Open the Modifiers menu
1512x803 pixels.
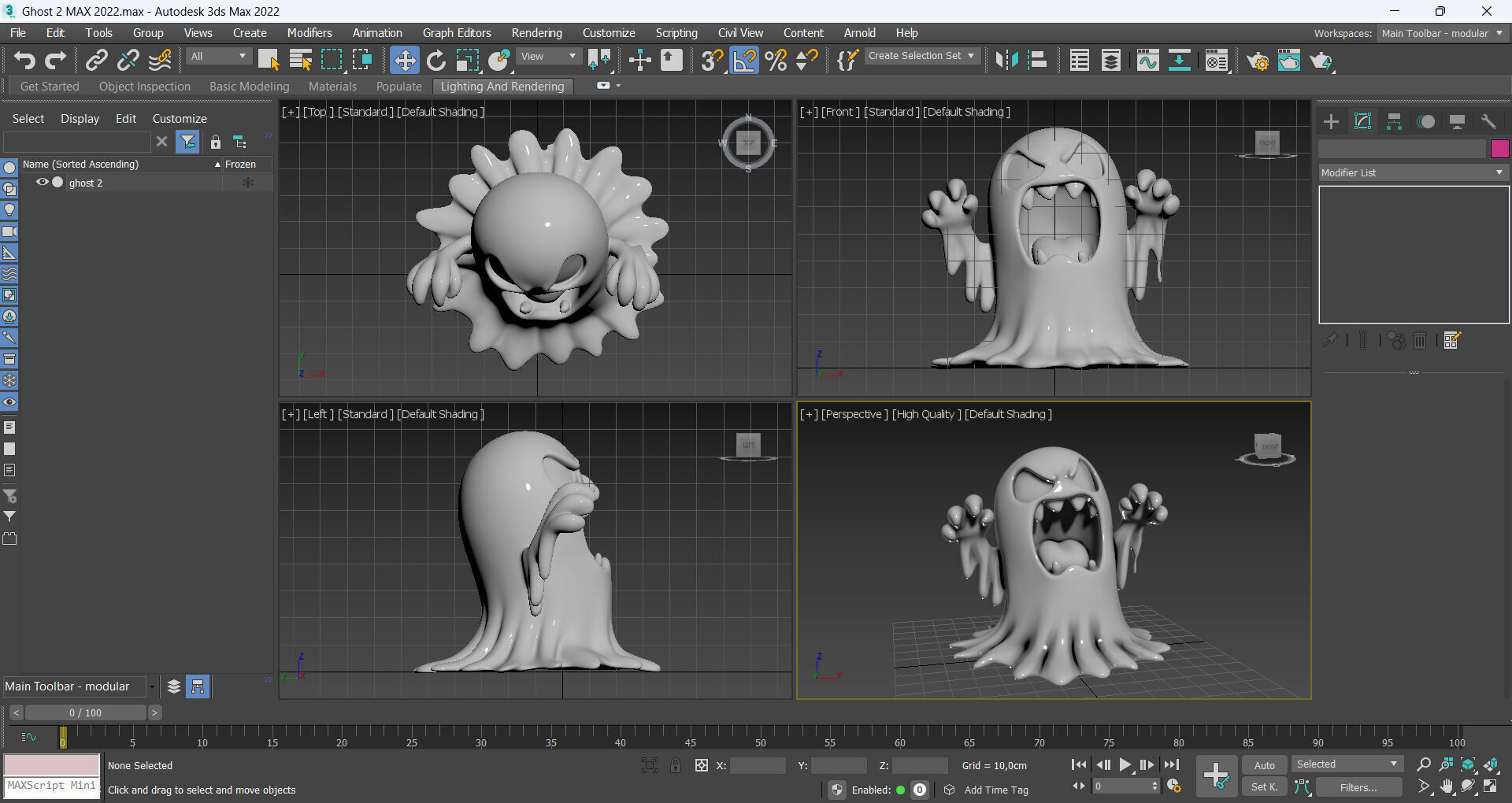click(x=309, y=33)
